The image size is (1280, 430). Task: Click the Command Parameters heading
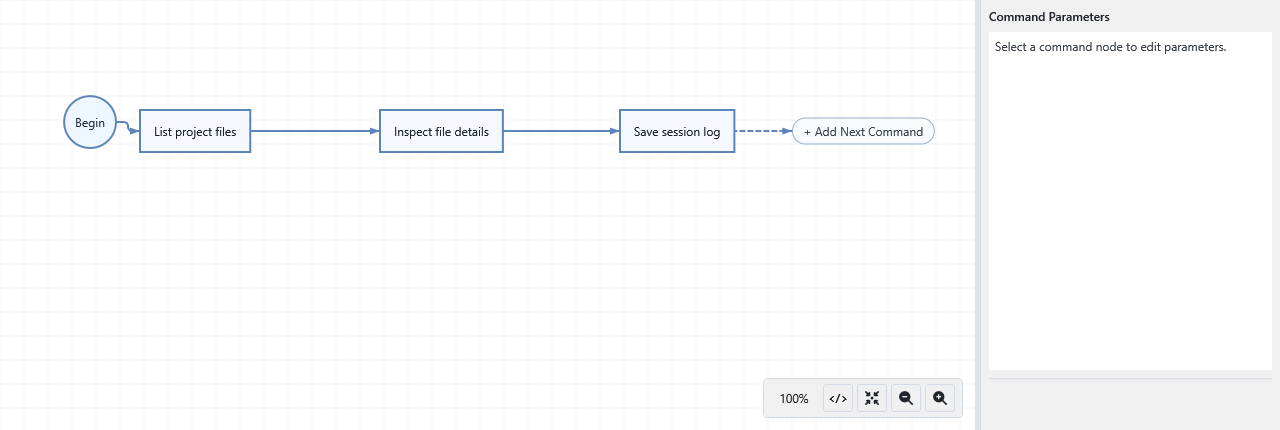[1049, 17]
